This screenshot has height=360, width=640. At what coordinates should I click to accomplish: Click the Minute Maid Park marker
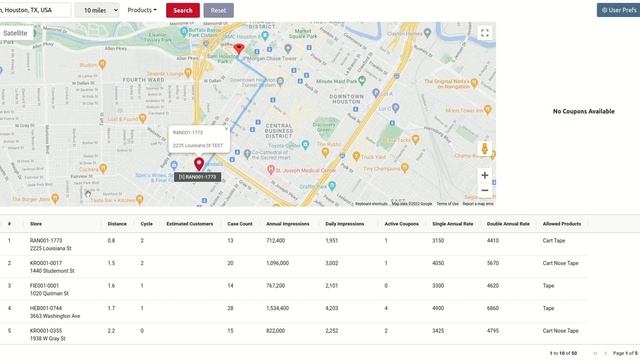362,80
